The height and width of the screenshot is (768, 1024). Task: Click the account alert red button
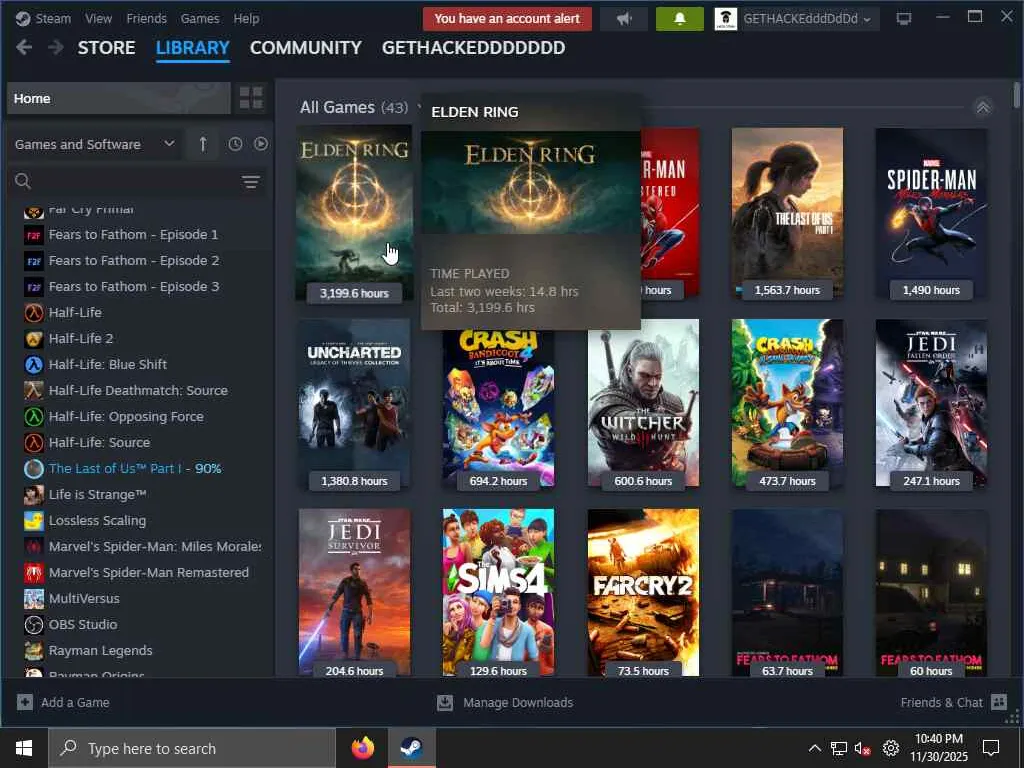[507, 19]
